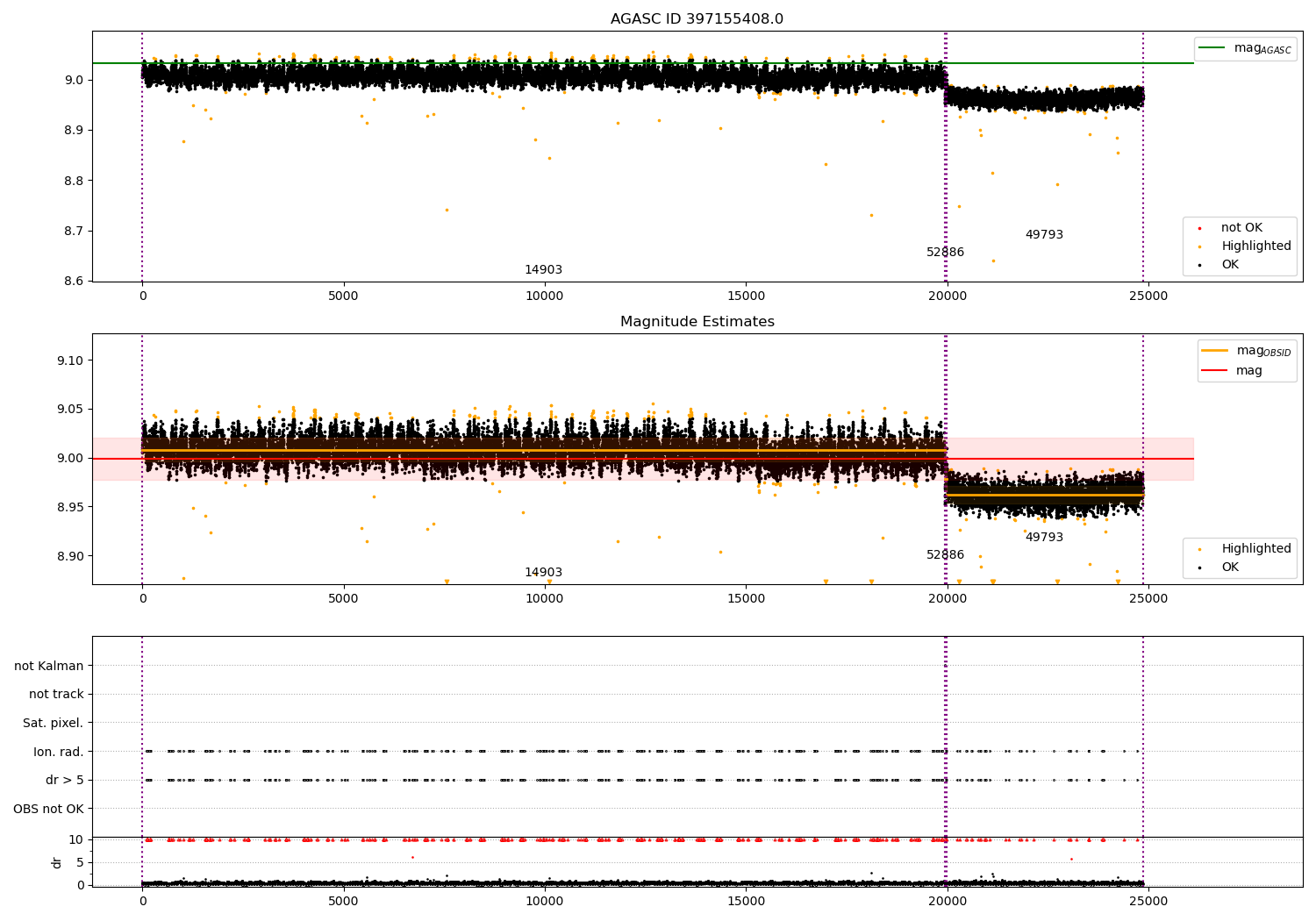Click the 'OBS not OK' row label
Image resolution: width=1316 pixels, height=921 pixels.
coord(48,809)
